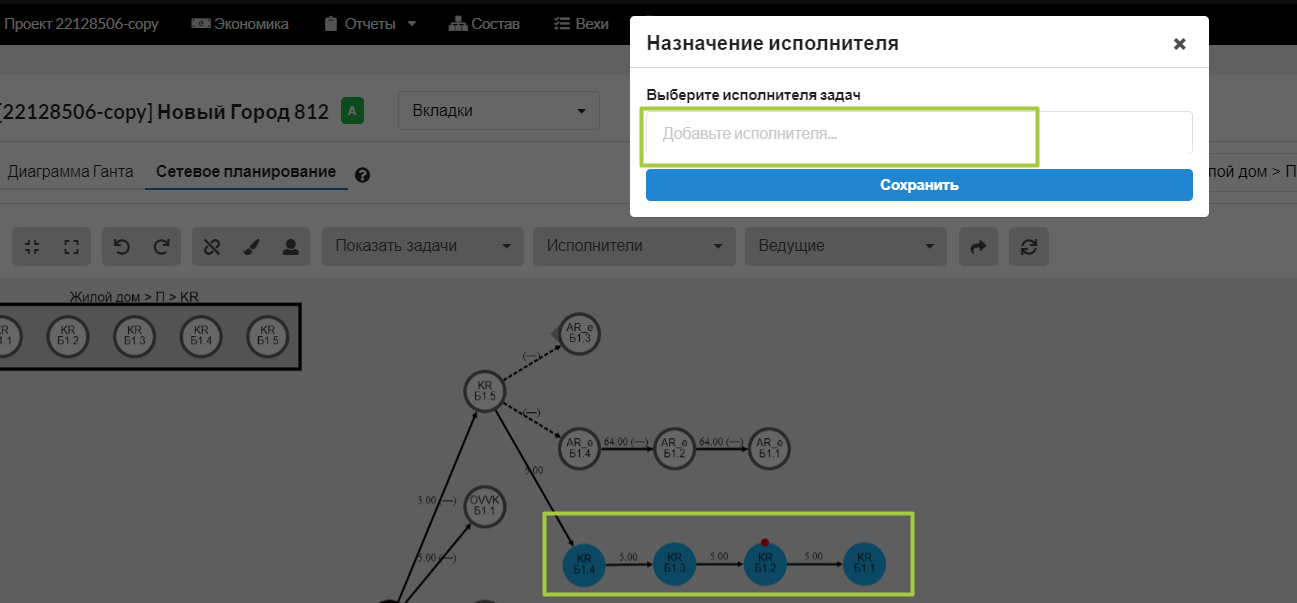Click the AR_e Б1.3 node

point(580,333)
